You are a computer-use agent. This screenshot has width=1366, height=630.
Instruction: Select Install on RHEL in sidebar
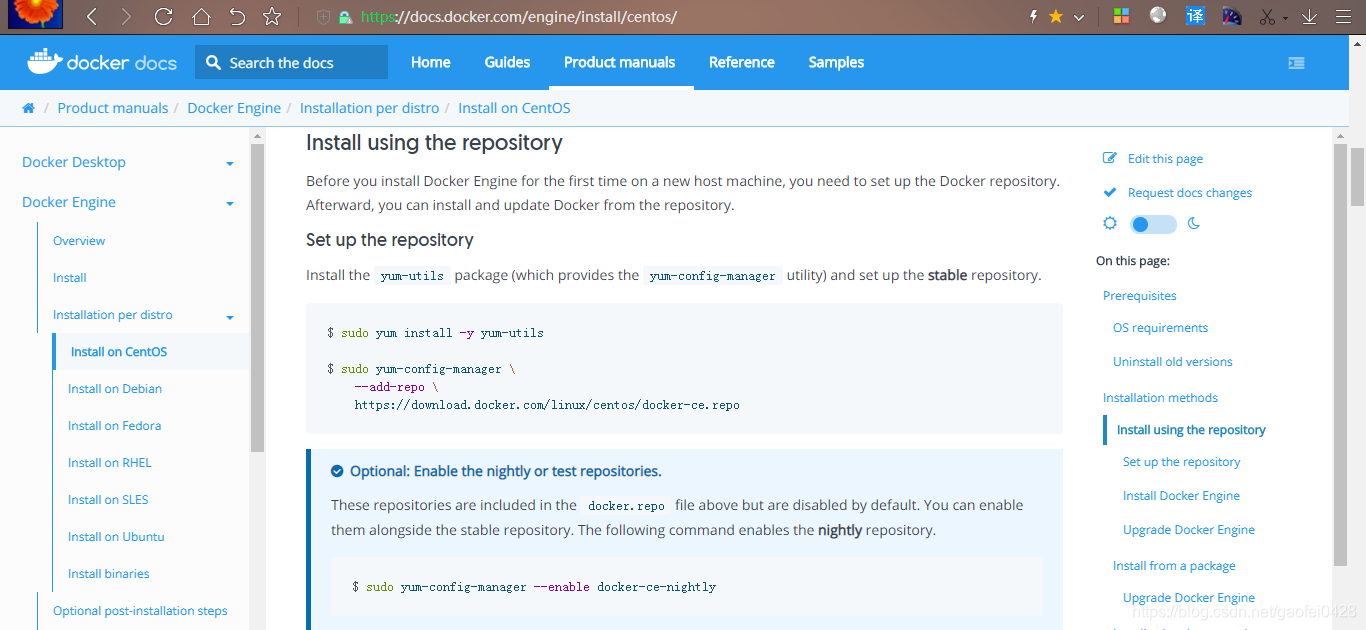pyautogui.click(x=110, y=463)
